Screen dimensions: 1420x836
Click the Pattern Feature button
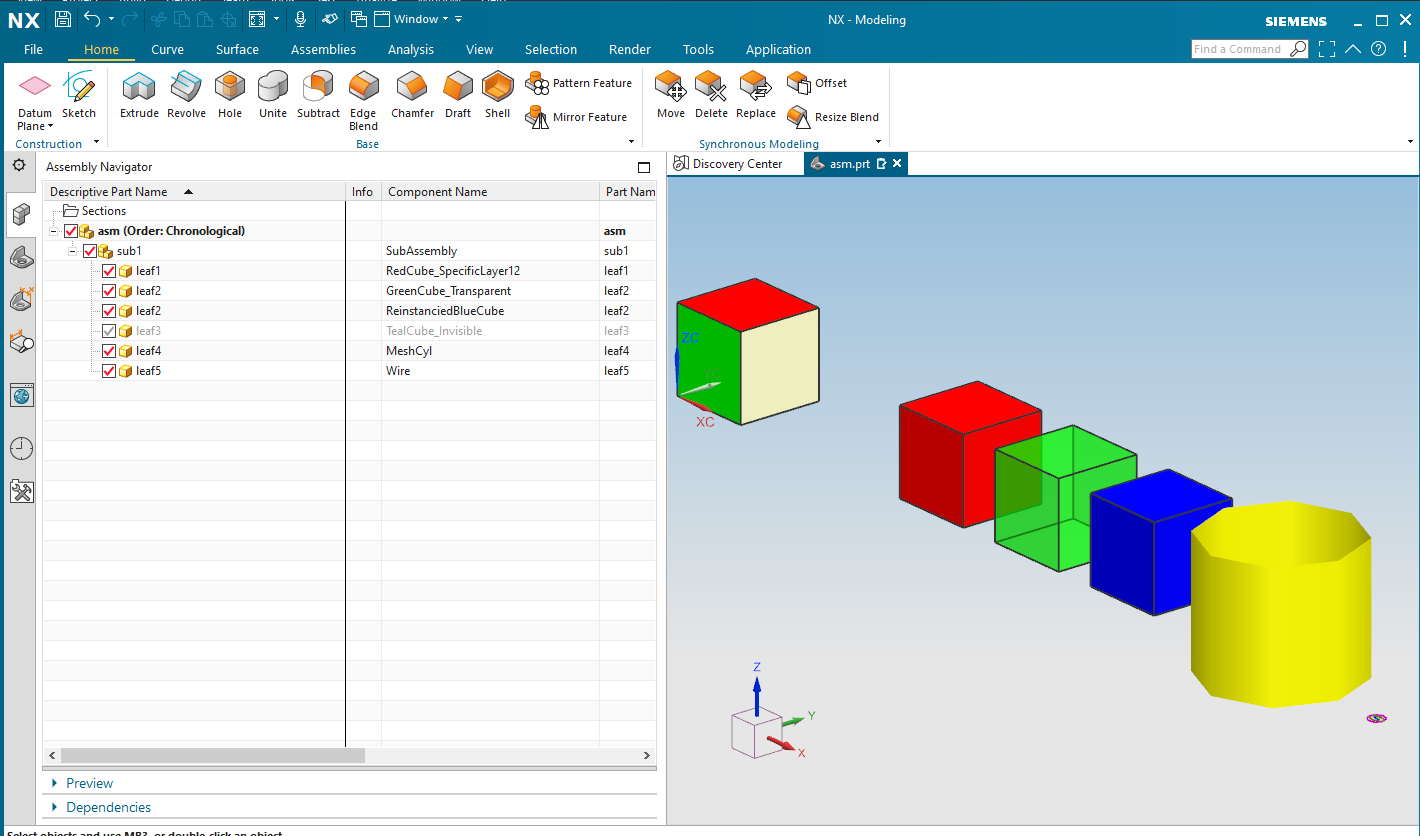[x=580, y=83]
